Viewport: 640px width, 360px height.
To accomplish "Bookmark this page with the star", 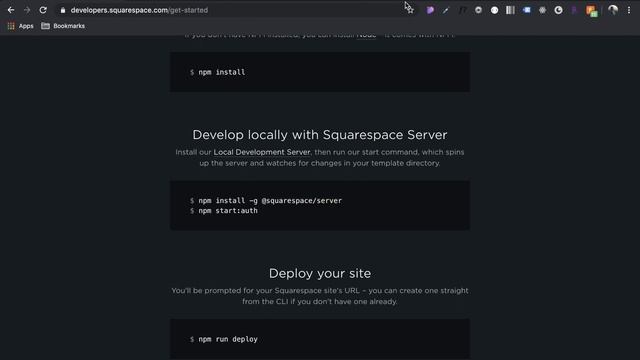I will pyautogui.click(x=410, y=10).
